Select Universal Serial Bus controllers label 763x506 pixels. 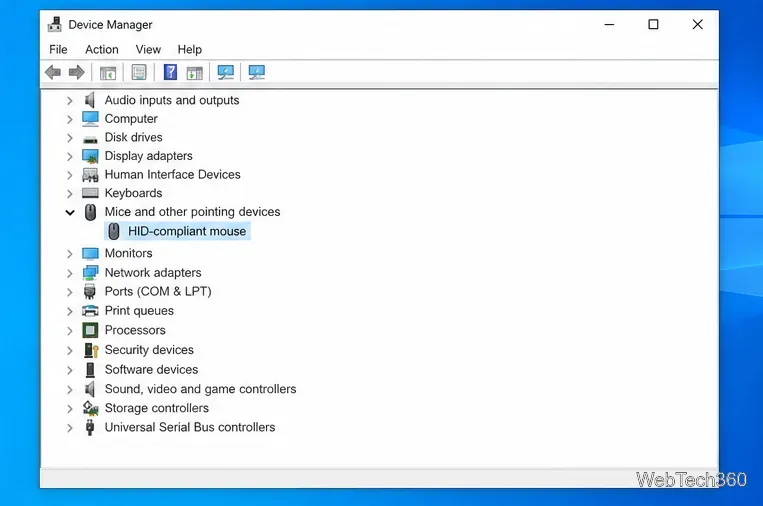pos(190,427)
